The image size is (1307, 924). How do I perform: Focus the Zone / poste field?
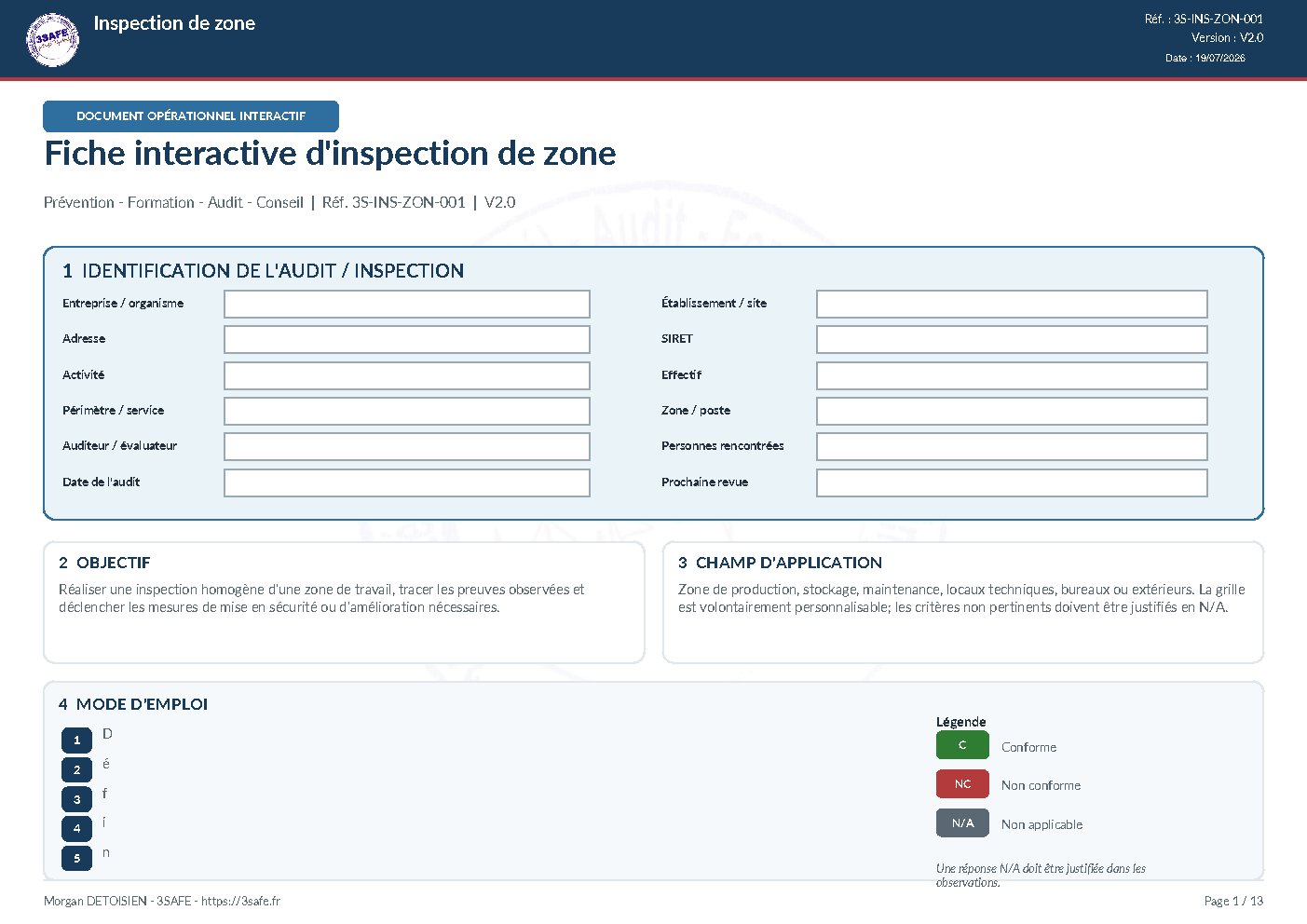[1012, 411]
